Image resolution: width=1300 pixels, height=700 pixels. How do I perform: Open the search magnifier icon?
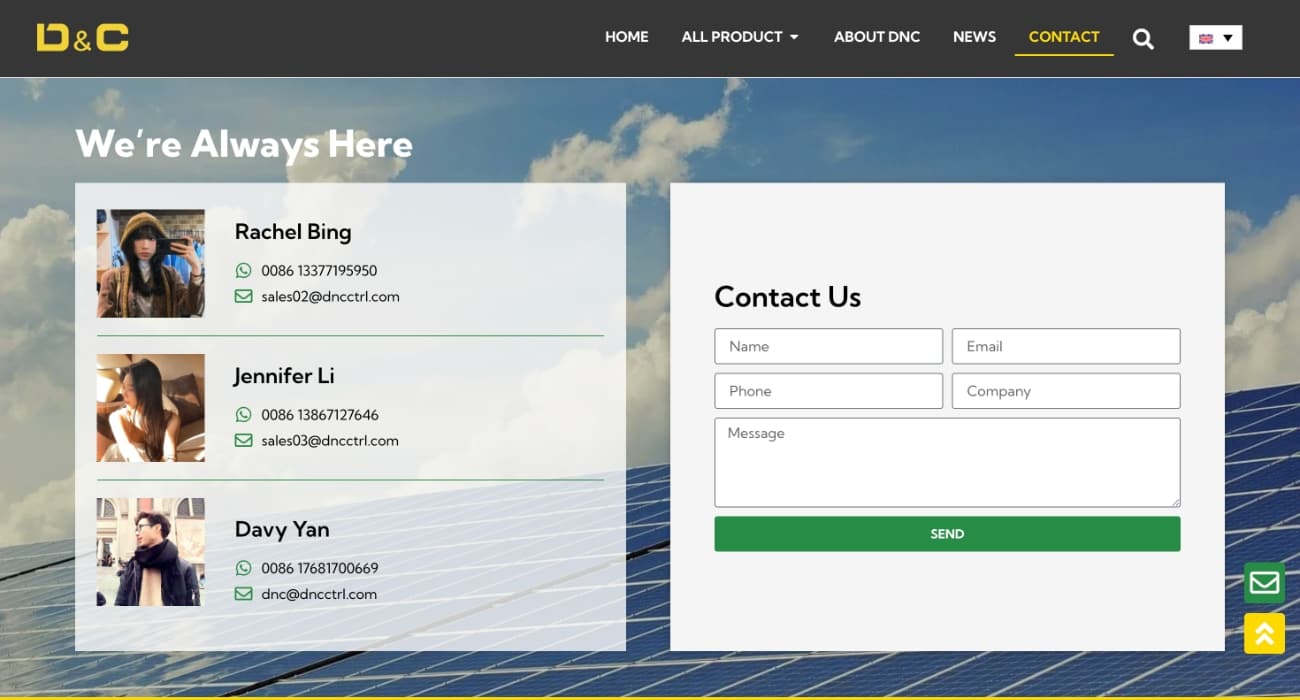pyautogui.click(x=1143, y=39)
